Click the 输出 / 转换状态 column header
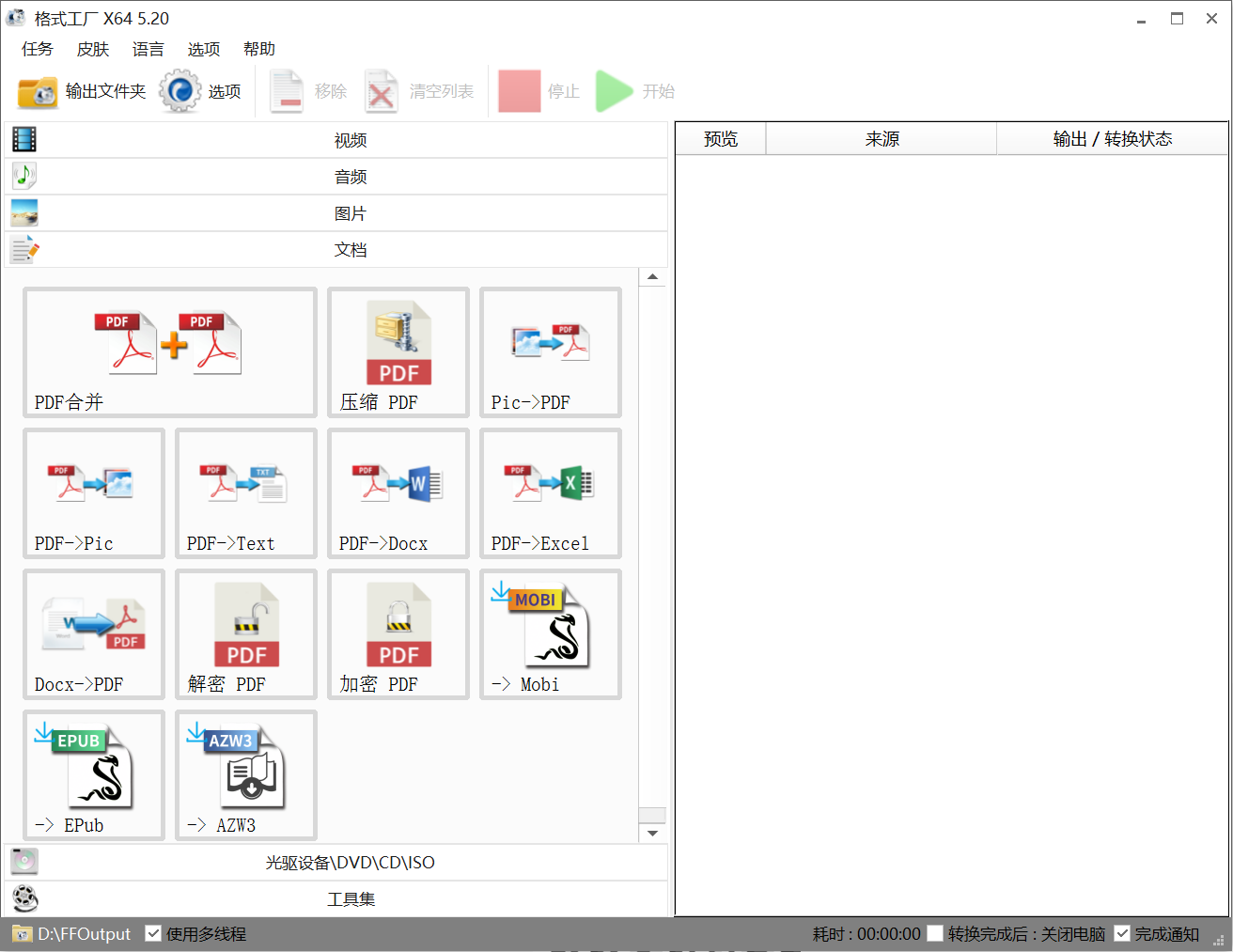Viewport: 1233px width, 952px height. point(1113,139)
